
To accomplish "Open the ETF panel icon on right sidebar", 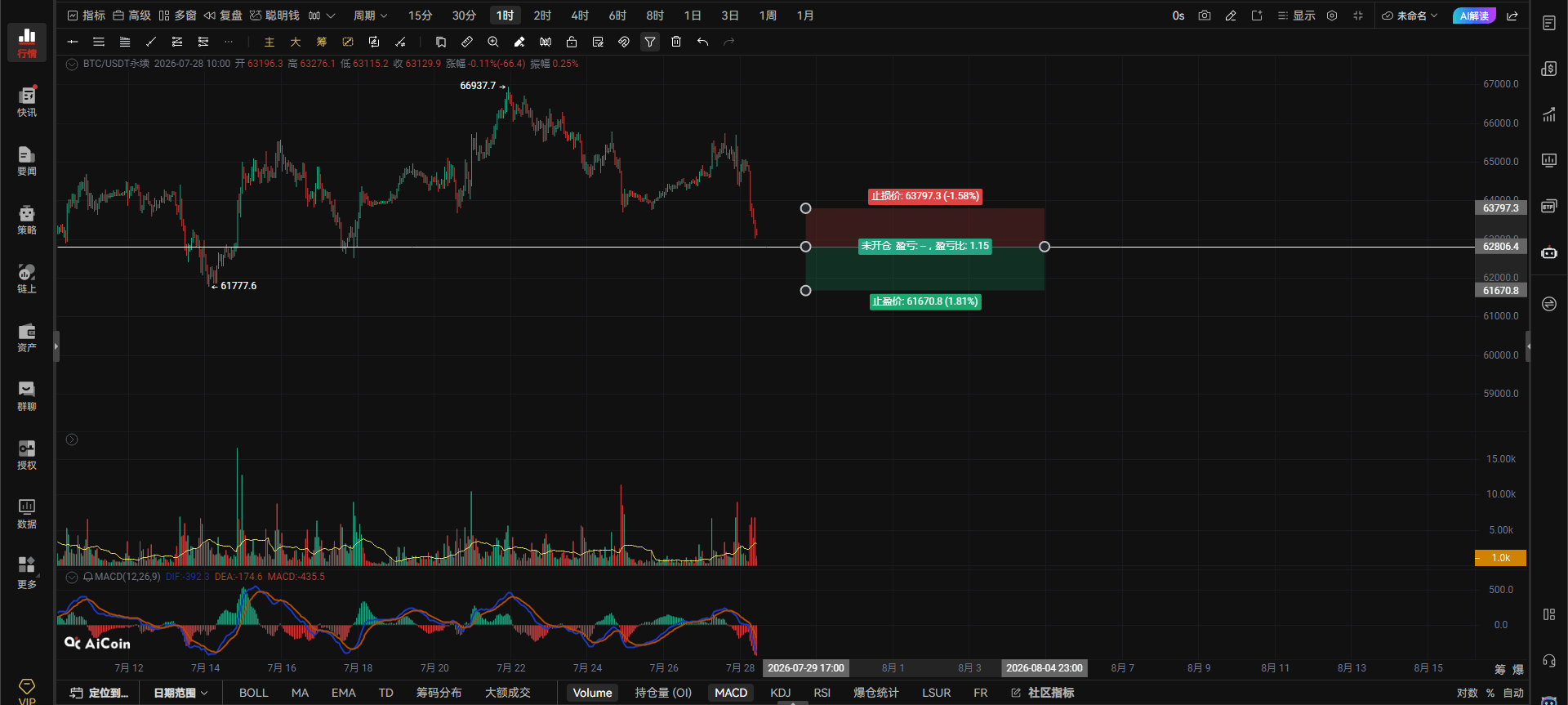I will tap(1549, 207).
